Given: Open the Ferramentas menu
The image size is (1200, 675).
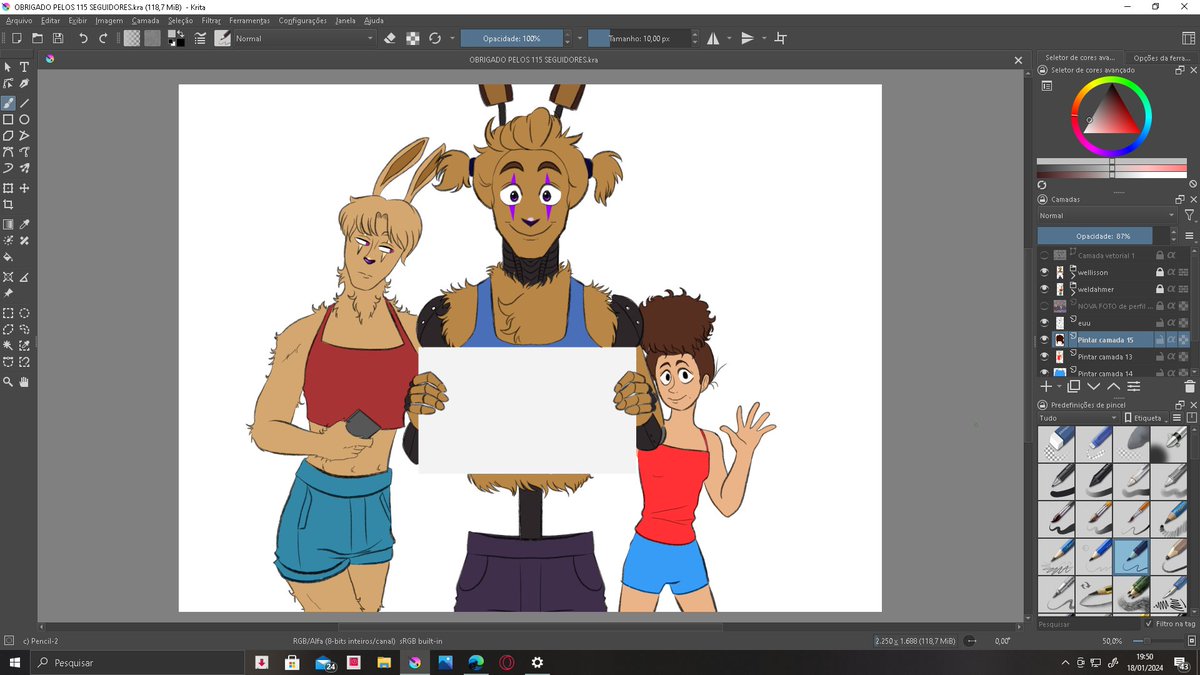Looking at the screenshot, I should [249, 20].
